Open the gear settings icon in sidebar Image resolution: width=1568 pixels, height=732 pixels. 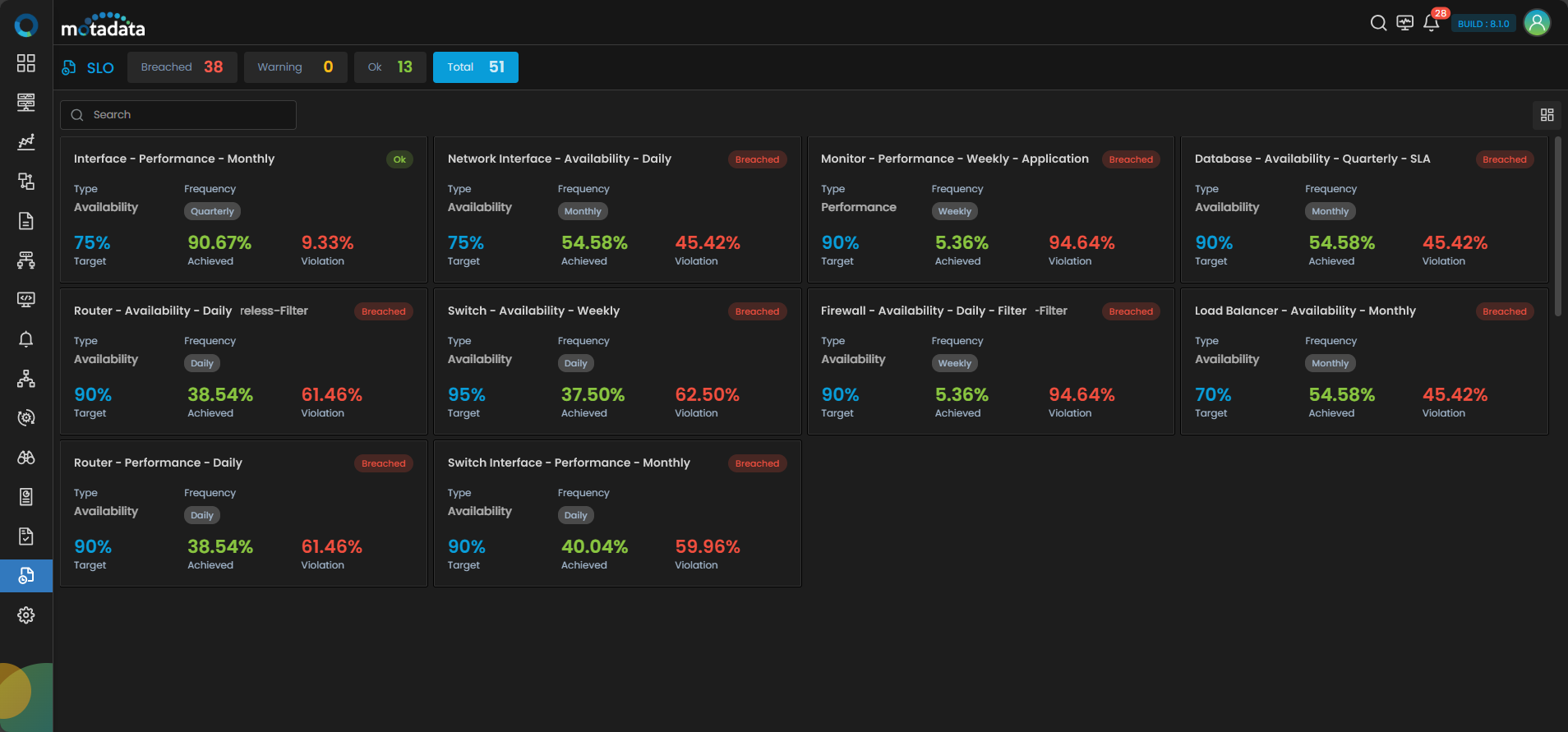tap(26, 615)
